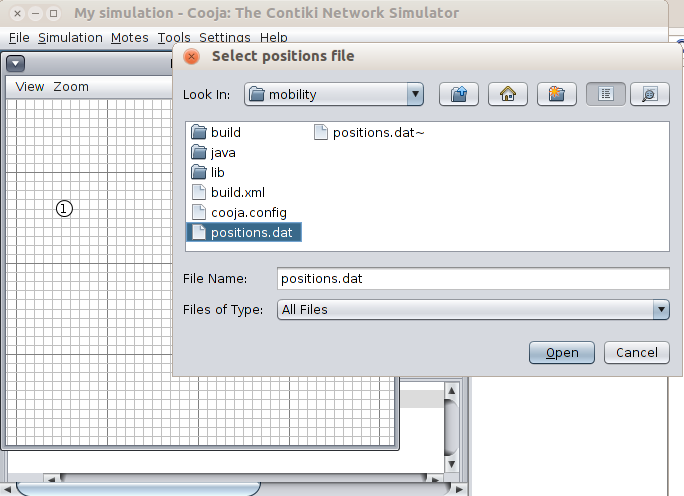The height and width of the screenshot is (496, 684).
Task: Choose positions.dat in the file list
Action: click(x=251, y=232)
